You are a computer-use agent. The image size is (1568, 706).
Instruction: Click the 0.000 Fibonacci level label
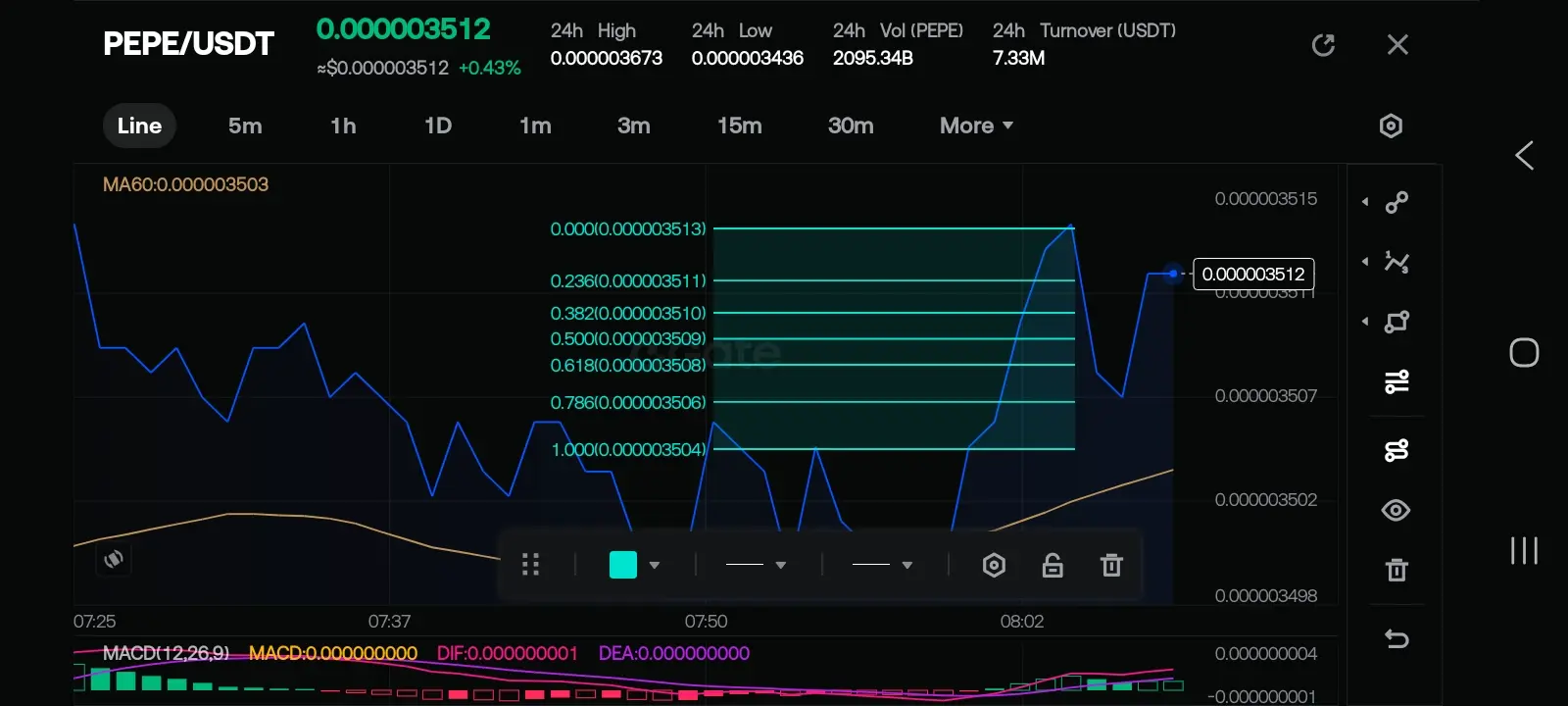(x=628, y=228)
